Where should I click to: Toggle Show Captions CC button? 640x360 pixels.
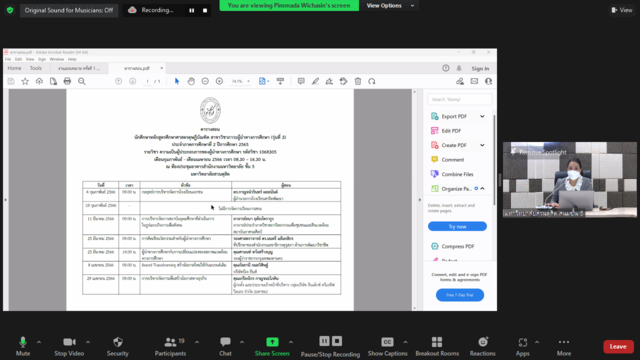tap(387, 342)
